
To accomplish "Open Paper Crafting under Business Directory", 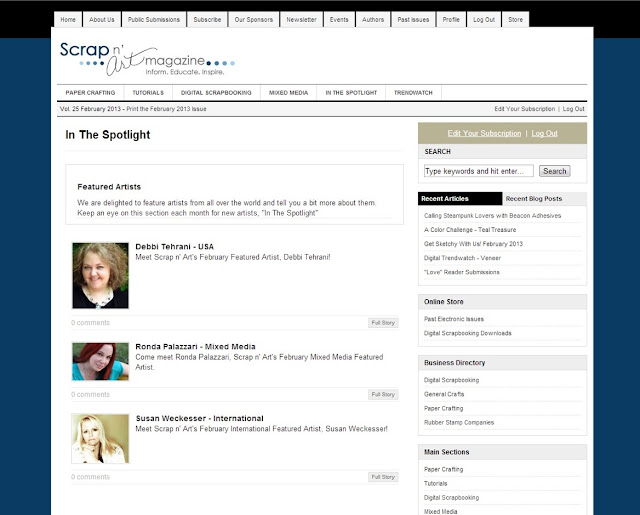I will click(x=443, y=408).
